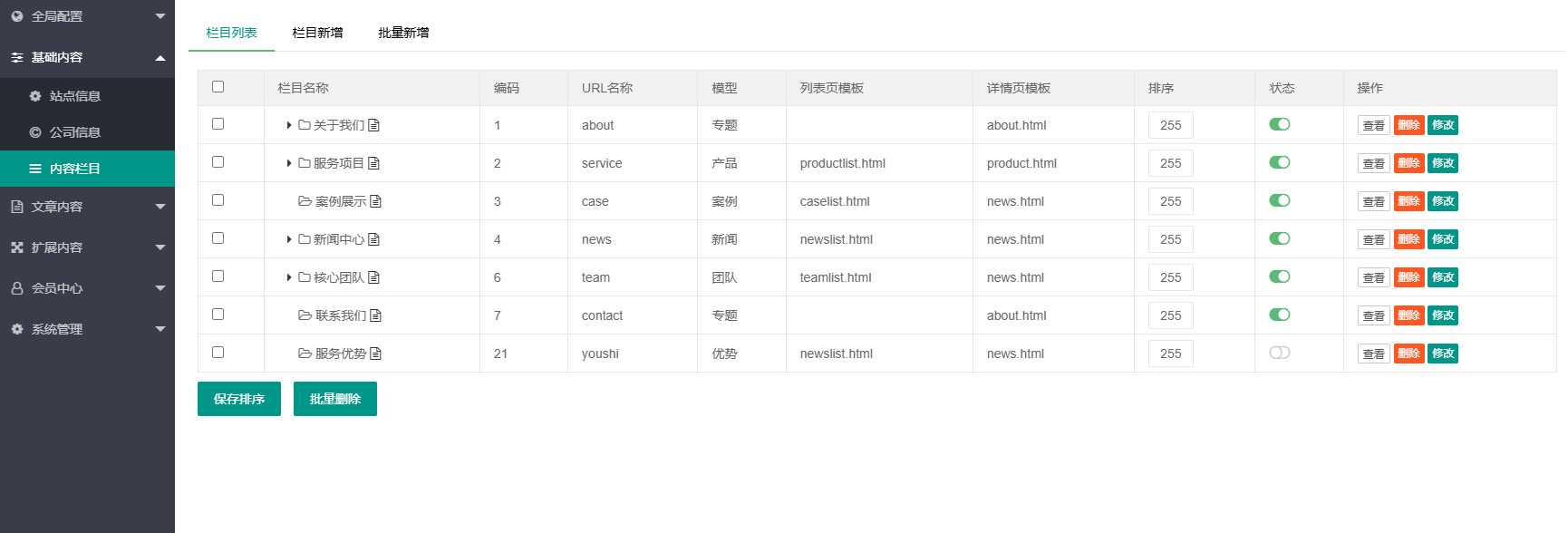
Task: Click the document icon next to 新闻中心
Action: point(373,239)
